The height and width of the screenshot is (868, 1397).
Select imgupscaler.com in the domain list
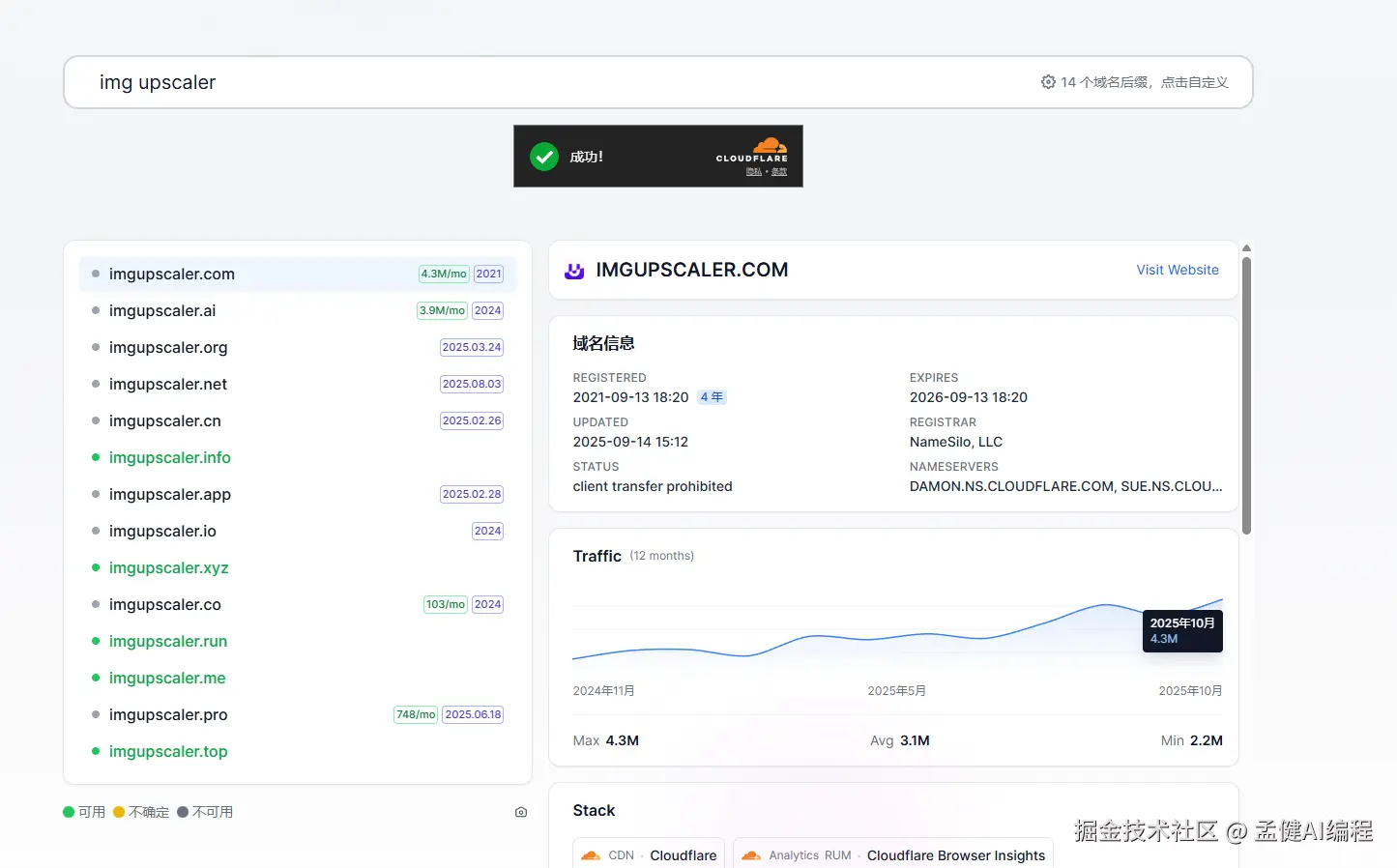298,274
